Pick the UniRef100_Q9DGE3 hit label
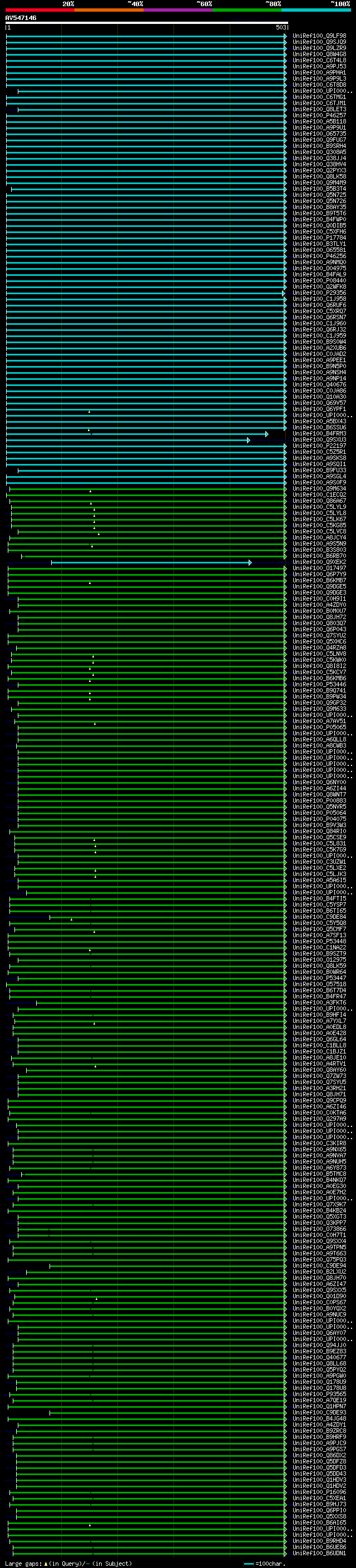This screenshot has height=1568, width=356. point(319,593)
